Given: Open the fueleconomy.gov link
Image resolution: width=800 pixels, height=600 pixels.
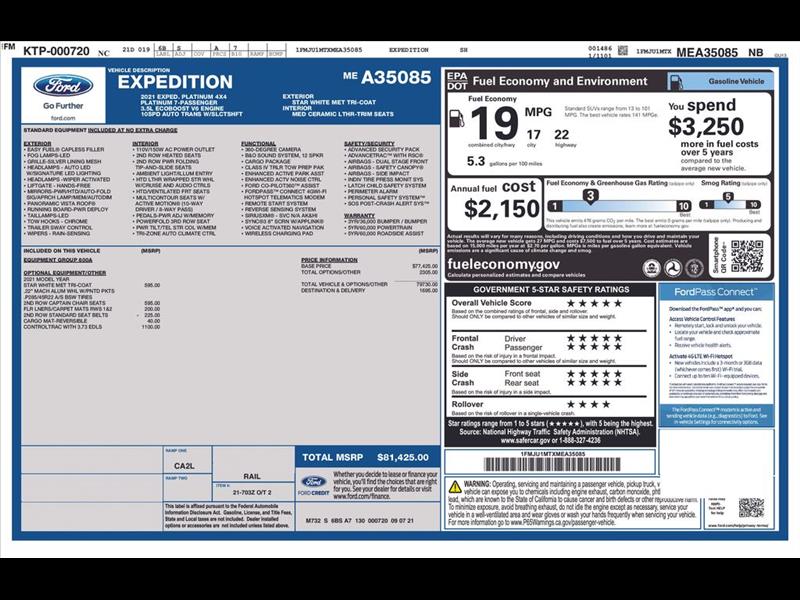Looking at the screenshot, I should (505, 263).
